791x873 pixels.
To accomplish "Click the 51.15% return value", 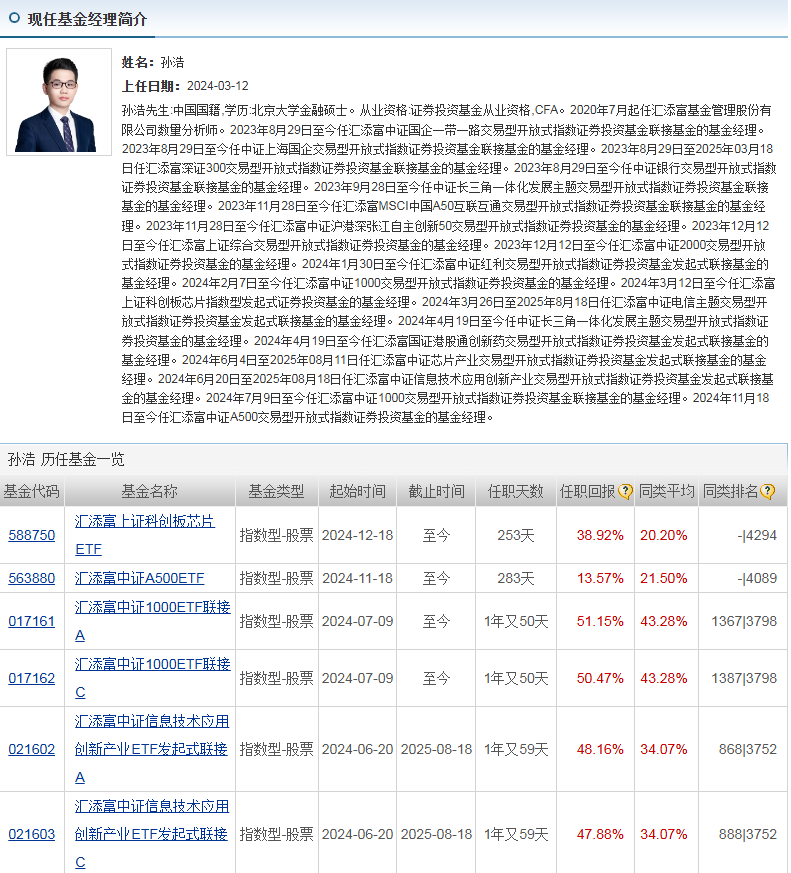I will [600, 621].
